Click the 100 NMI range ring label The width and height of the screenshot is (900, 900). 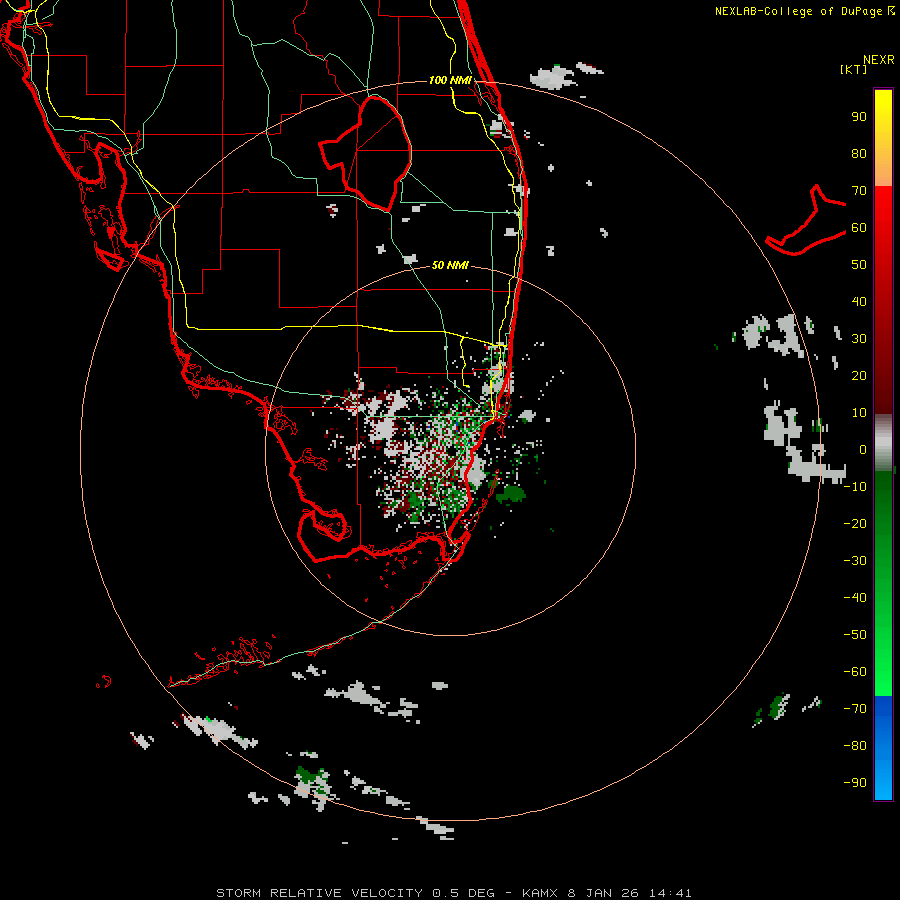tap(450, 80)
